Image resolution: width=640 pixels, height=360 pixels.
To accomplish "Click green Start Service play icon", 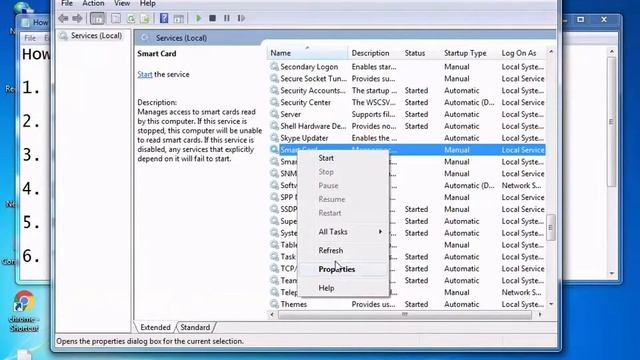I will tap(198, 18).
